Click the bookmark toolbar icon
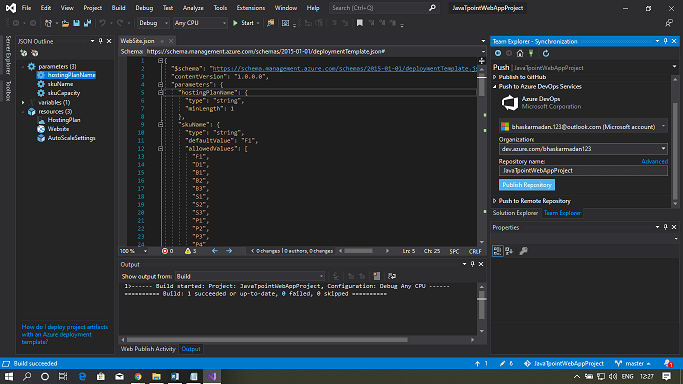This screenshot has width=683, height=384. point(359,23)
